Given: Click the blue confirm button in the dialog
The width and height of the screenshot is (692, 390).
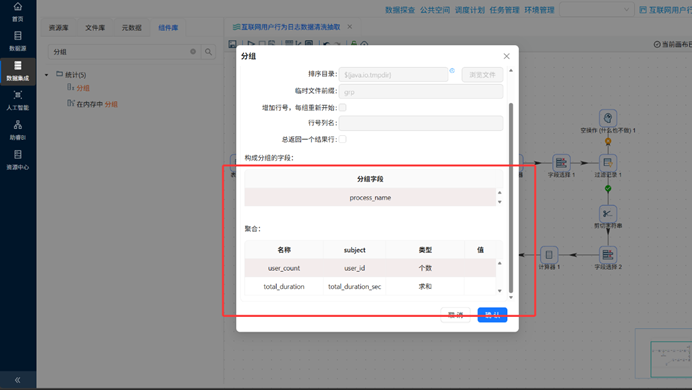Looking at the screenshot, I should coord(492,315).
